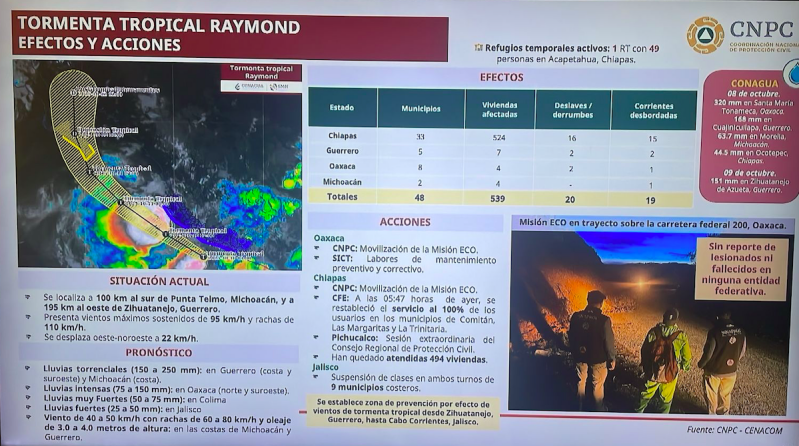Click the Jalisco heading under Acciones
This screenshot has width=799, height=446.
point(326,367)
